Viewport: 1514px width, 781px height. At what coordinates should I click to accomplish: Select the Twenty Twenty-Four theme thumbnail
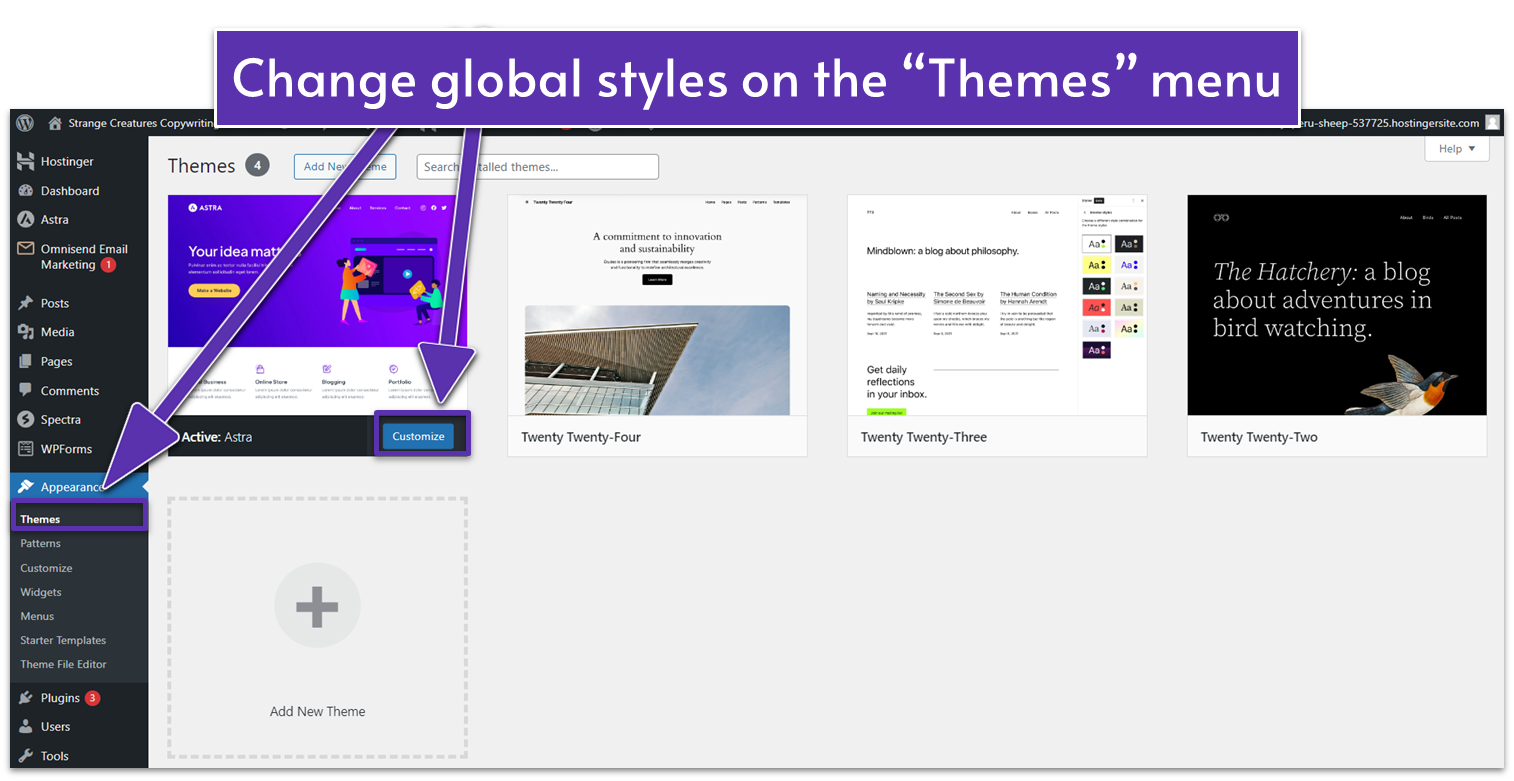[657, 305]
